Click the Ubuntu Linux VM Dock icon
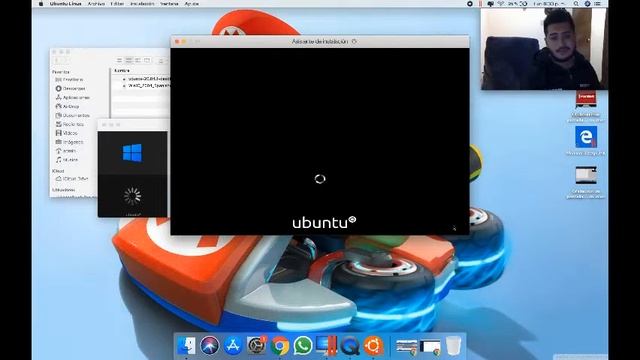This screenshot has height=360, width=640. [x=373, y=346]
